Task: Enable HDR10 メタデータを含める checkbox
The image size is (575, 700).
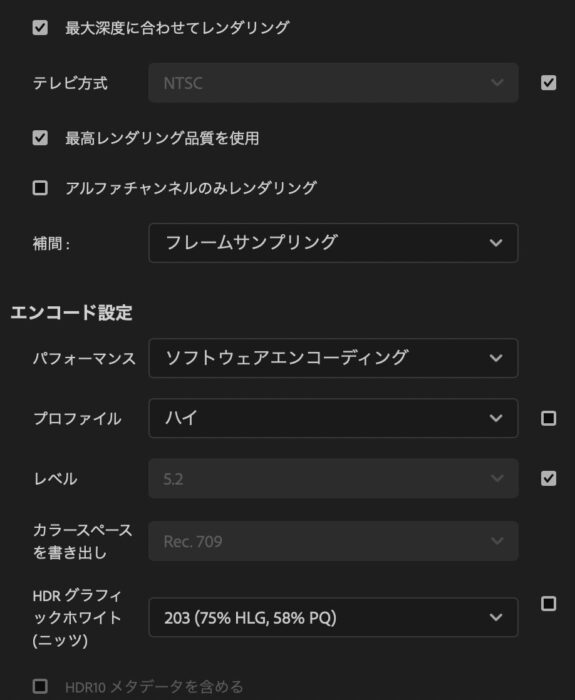Action: (x=40, y=686)
